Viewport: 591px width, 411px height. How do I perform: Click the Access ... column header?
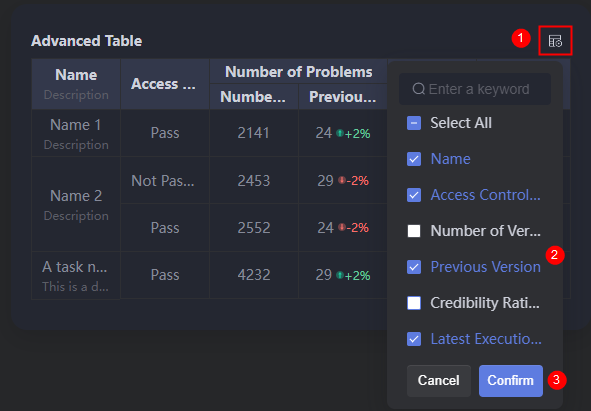(165, 84)
